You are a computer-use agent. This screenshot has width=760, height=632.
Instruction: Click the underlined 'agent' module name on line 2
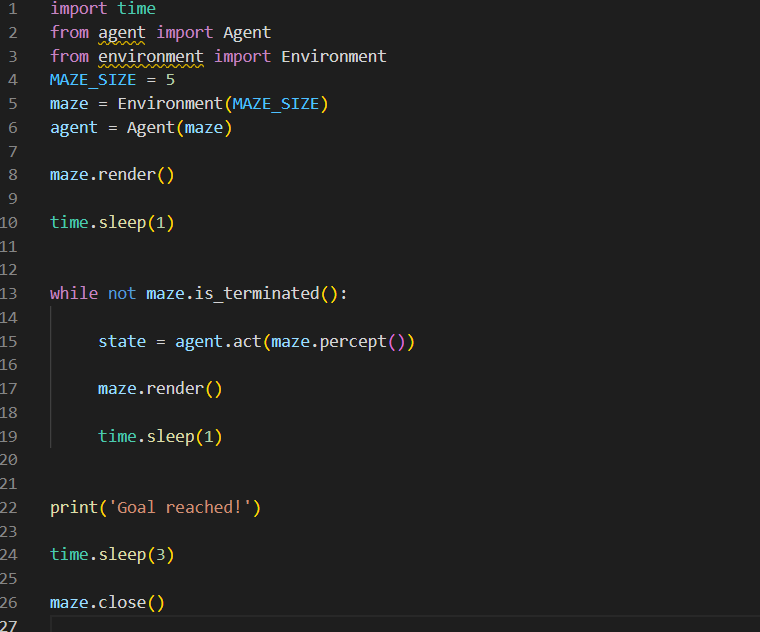122,33
